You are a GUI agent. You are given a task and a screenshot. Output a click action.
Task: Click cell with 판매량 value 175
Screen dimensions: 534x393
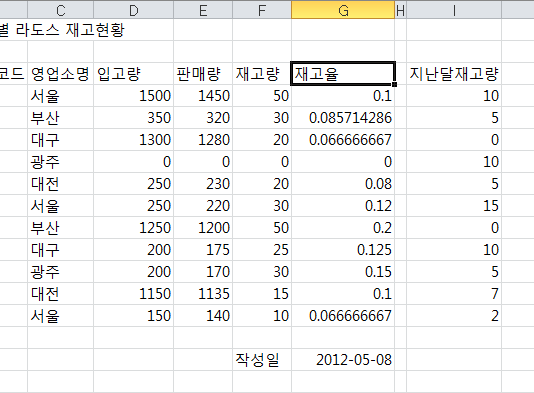[x=203, y=250]
